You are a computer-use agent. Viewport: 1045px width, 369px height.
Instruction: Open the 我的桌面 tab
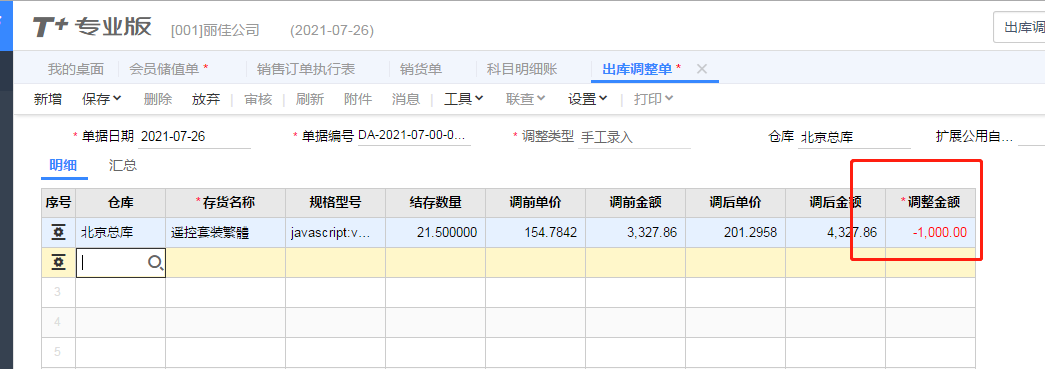[x=76, y=69]
